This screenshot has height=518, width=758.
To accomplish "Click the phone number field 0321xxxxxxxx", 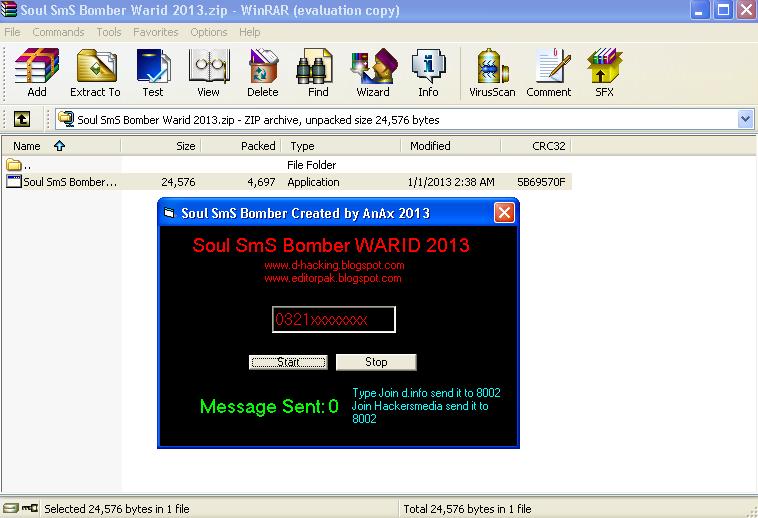I will tap(334, 319).
